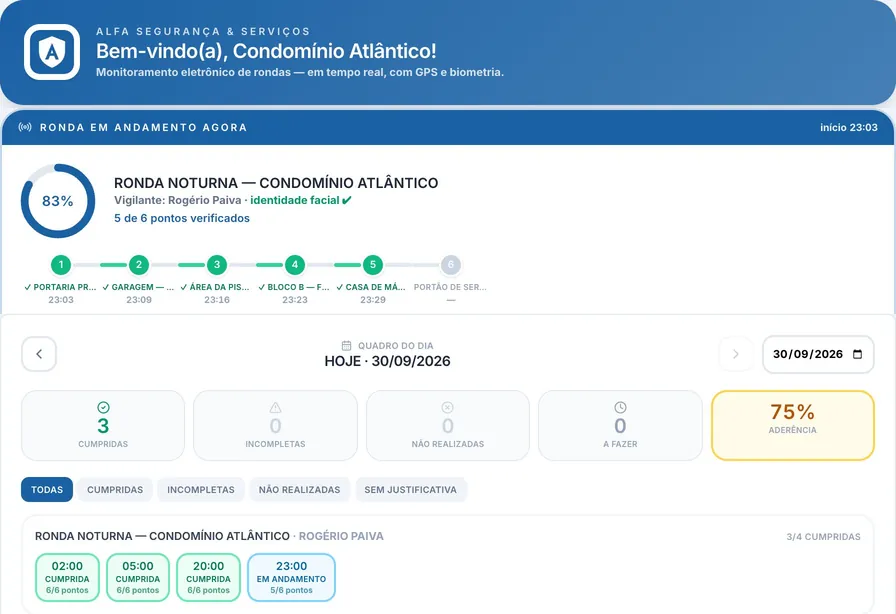Click the A Fazer clock icon
Viewport: 896px width, 614px height.
(620, 407)
